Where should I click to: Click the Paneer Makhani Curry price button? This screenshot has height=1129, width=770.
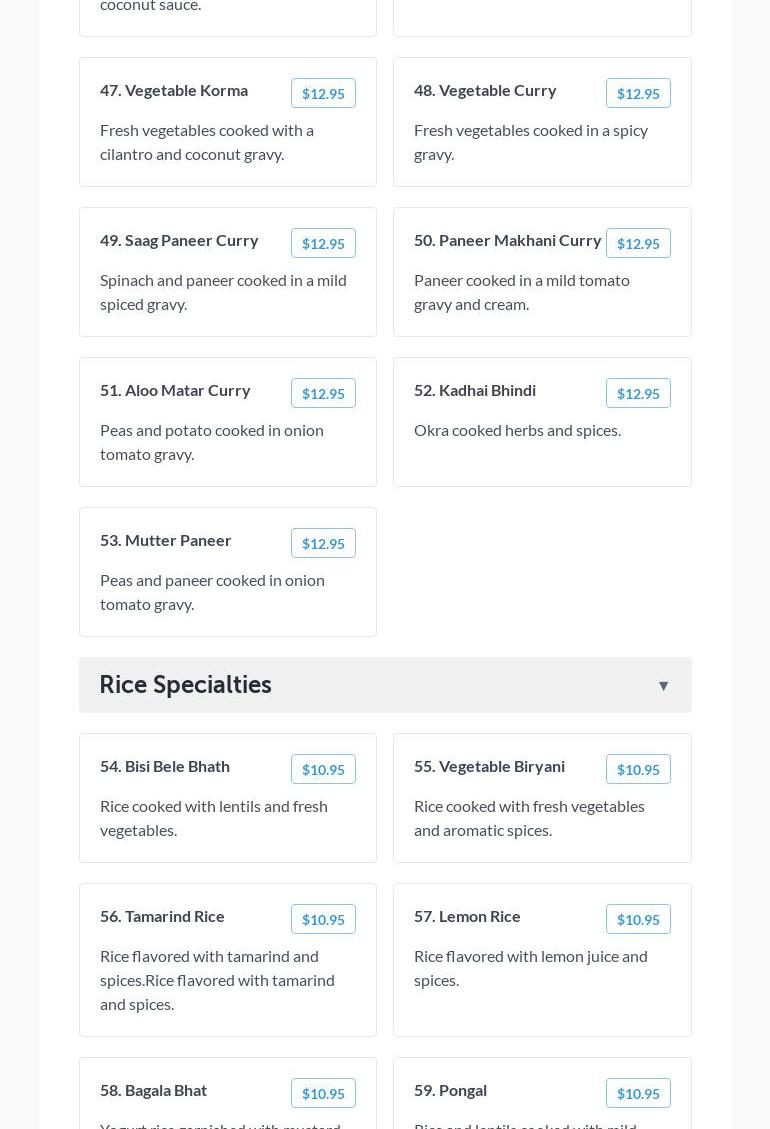[638, 243]
